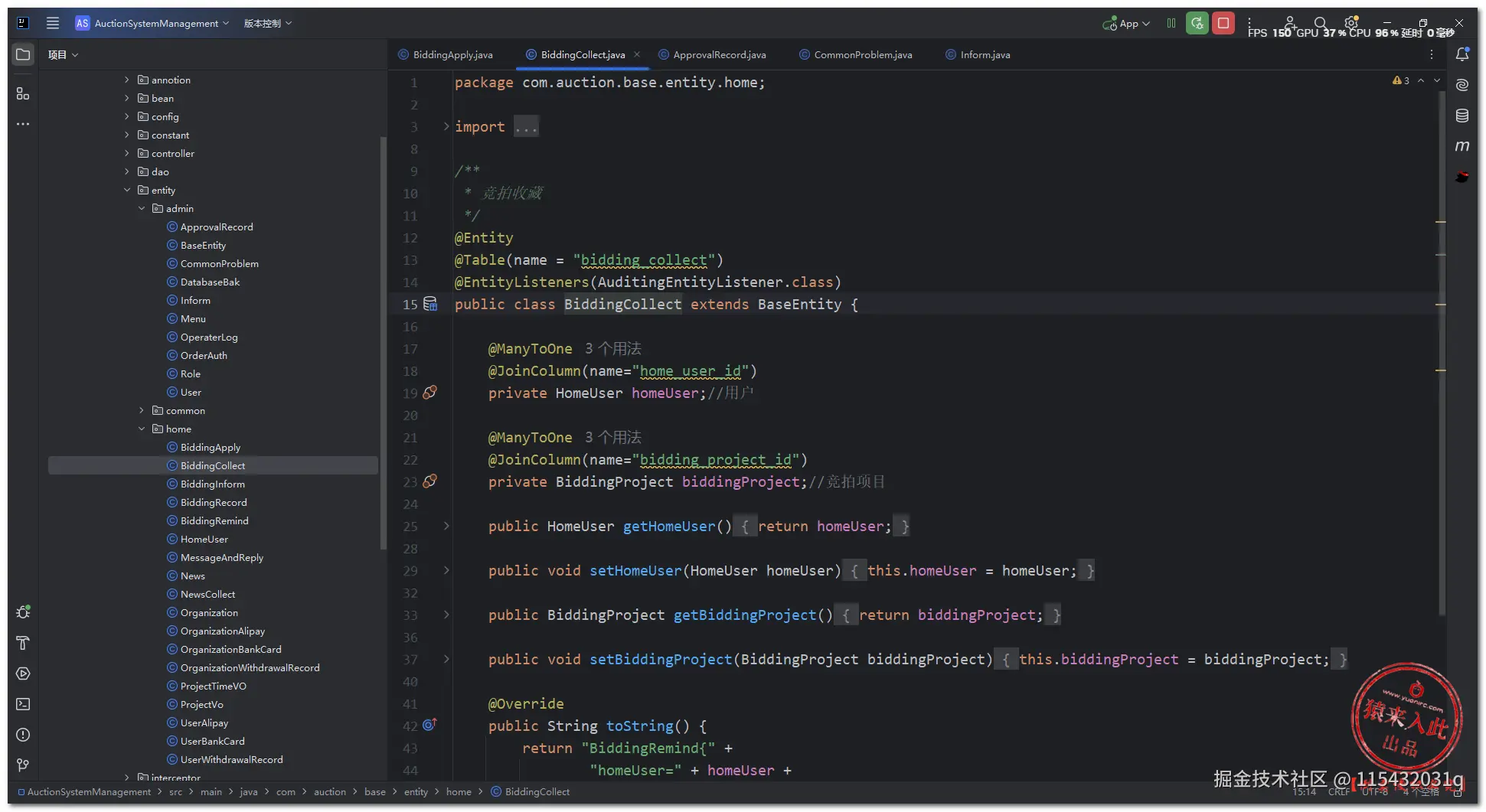Open the editor tabs options menu
Viewport: 1486px width, 812px height.
[x=1432, y=54]
